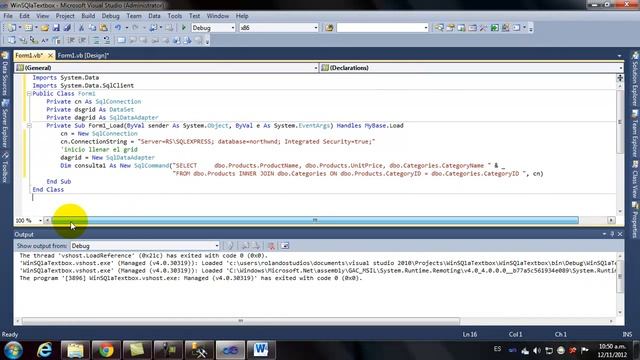The height and width of the screenshot is (360, 640).
Task: Toggle a bookmark with the bookmark icon
Action: pyautogui.click(x=121, y=40)
